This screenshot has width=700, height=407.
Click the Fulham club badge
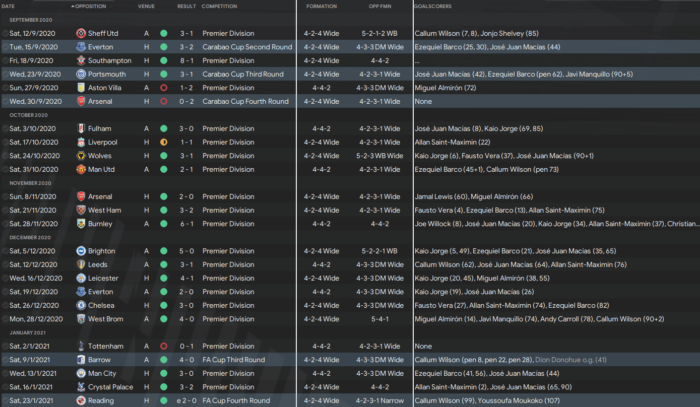click(x=81, y=129)
